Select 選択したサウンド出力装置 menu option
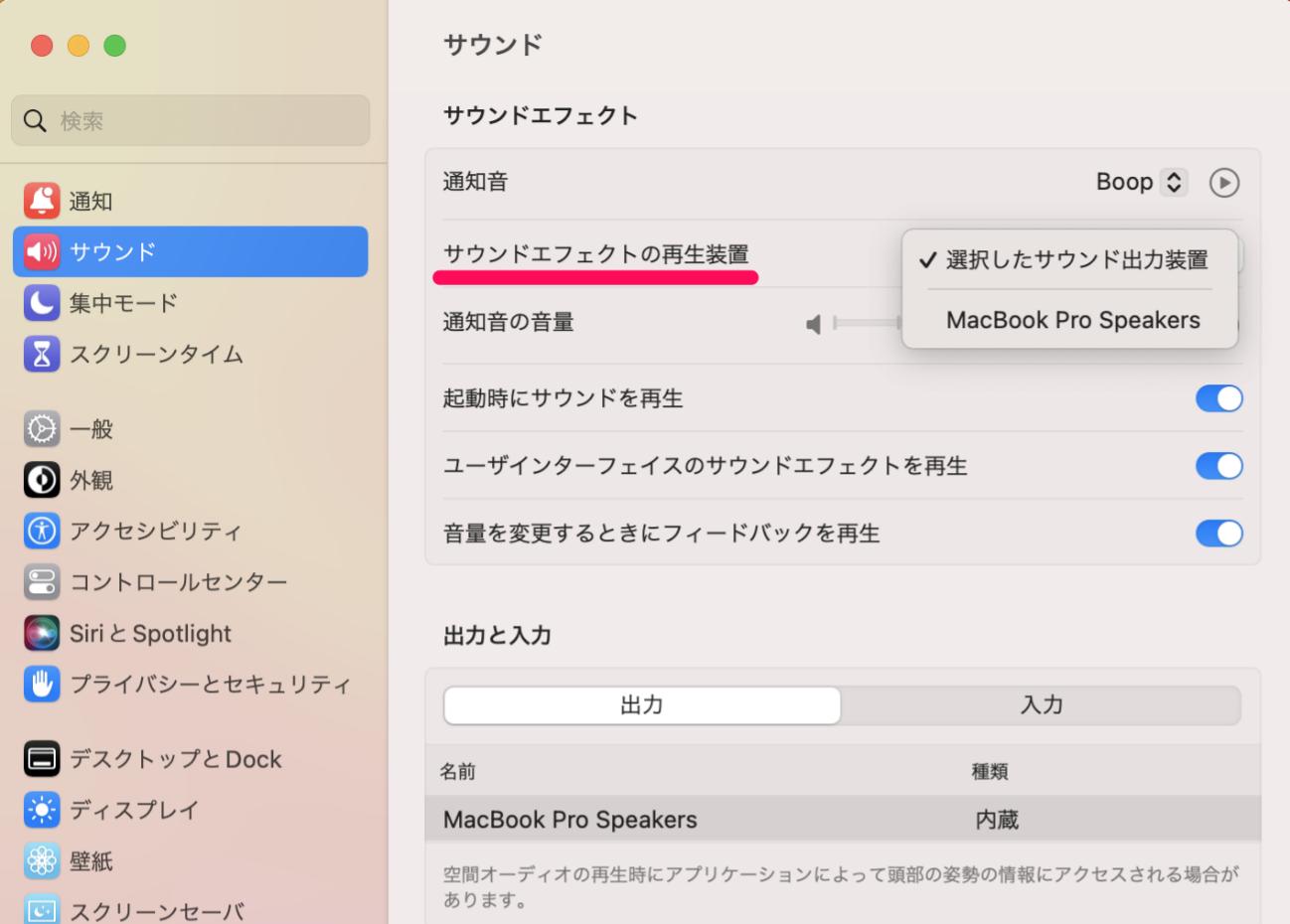 pos(1075,260)
